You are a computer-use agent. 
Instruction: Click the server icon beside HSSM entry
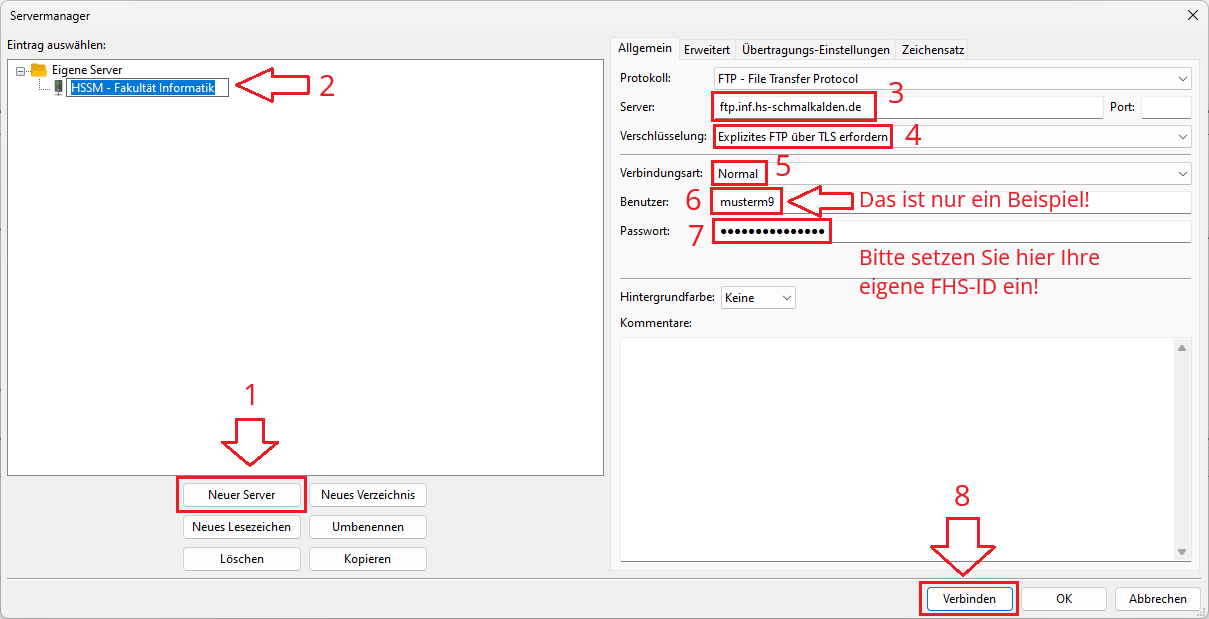(x=58, y=88)
